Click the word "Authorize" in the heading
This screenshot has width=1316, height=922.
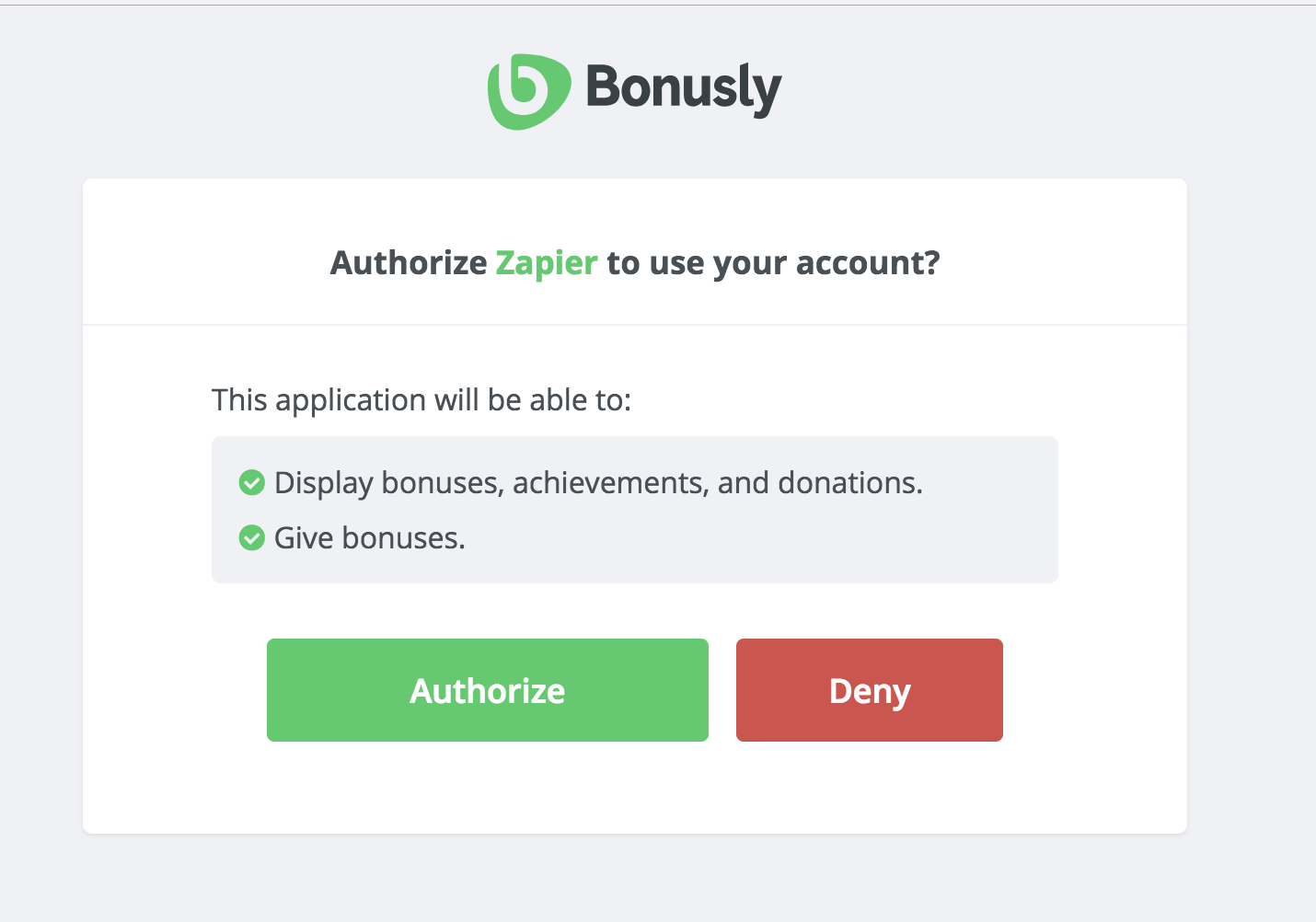409,263
